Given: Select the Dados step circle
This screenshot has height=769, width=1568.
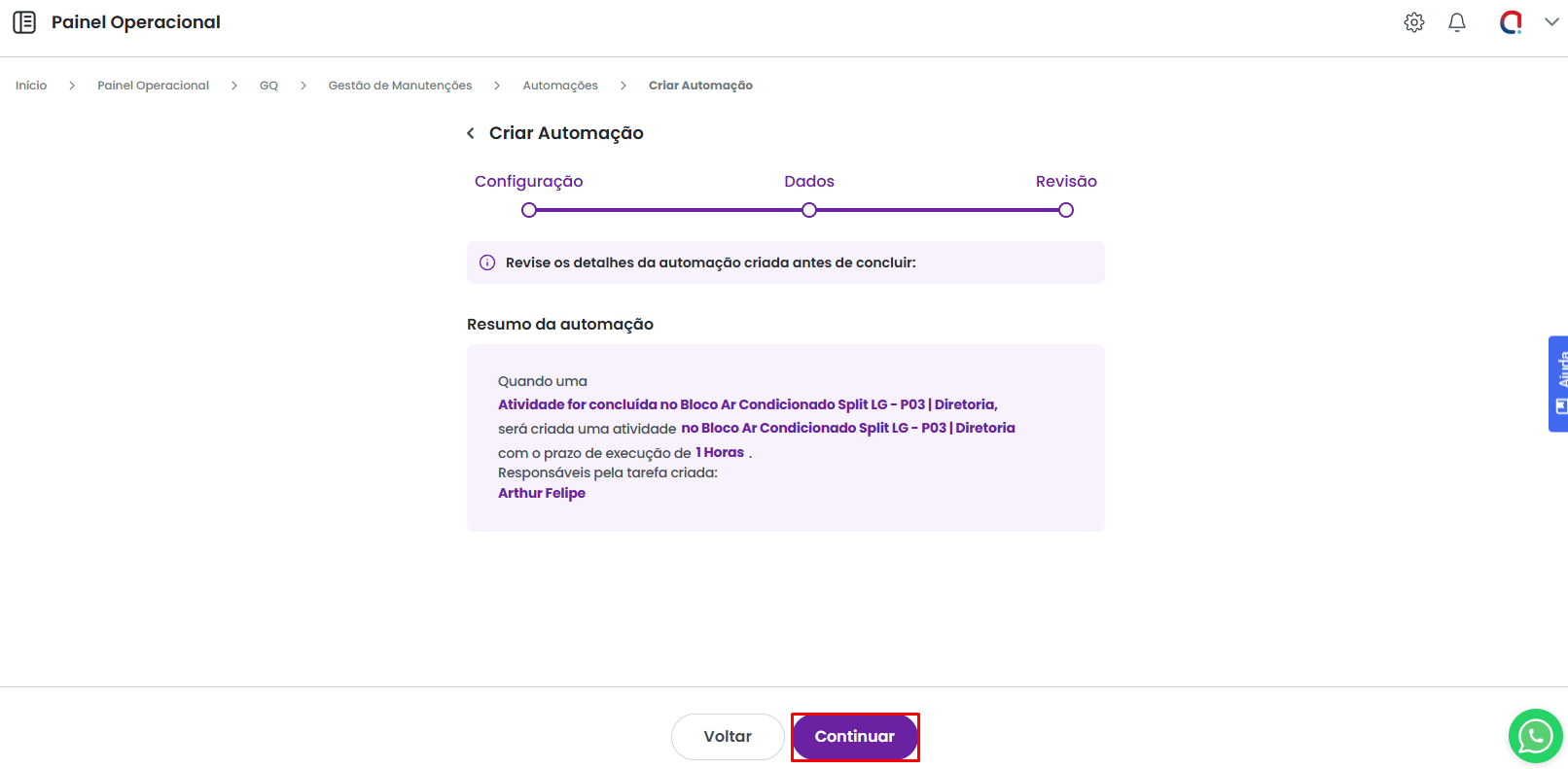Looking at the screenshot, I should click(809, 210).
